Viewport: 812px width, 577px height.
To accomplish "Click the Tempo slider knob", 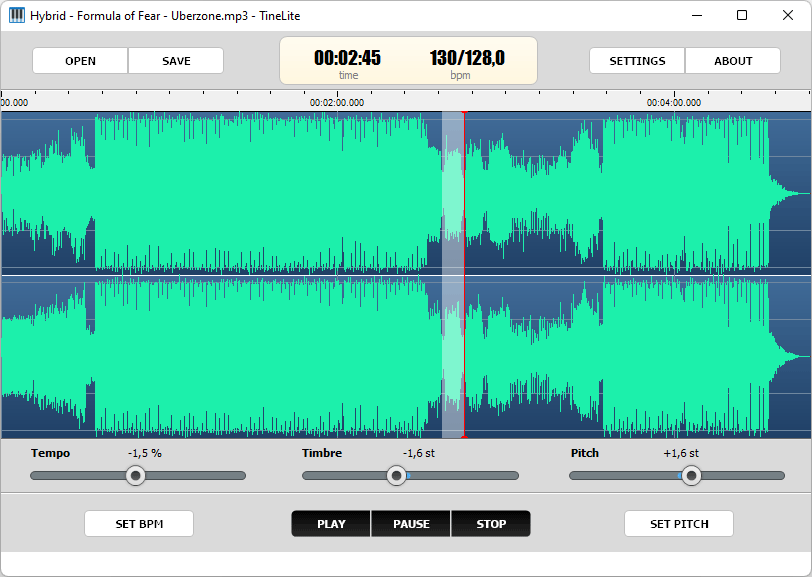I will point(136,475).
